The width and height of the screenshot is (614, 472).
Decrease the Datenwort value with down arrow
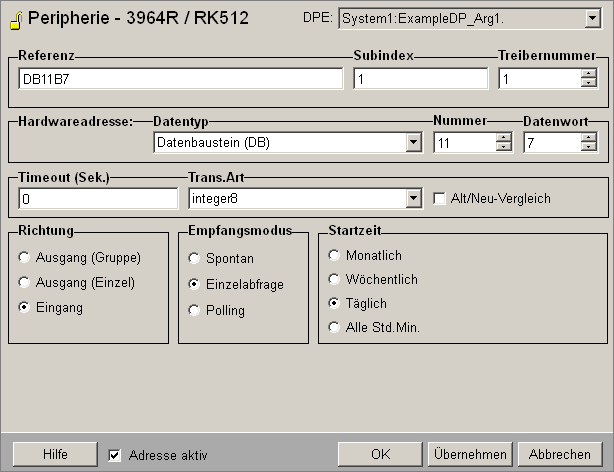pos(589,147)
